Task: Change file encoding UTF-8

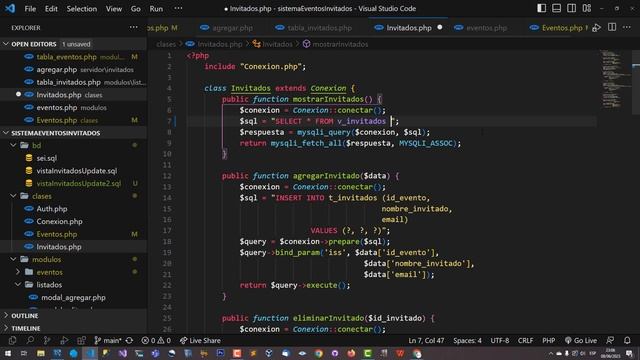Action: [x=500, y=340]
